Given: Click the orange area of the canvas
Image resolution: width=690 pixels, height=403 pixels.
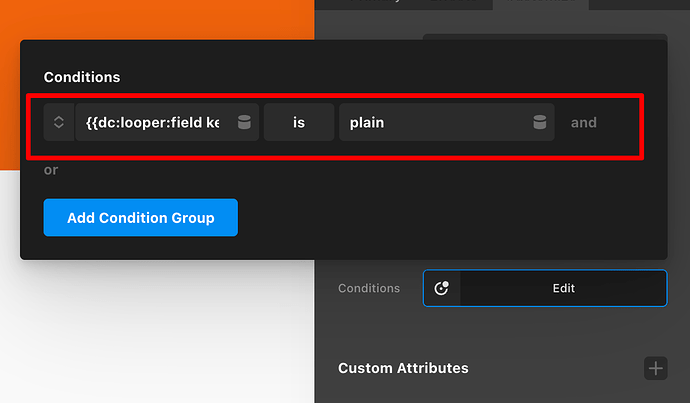Looking at the screenshot, I should [x=150, y=20].
